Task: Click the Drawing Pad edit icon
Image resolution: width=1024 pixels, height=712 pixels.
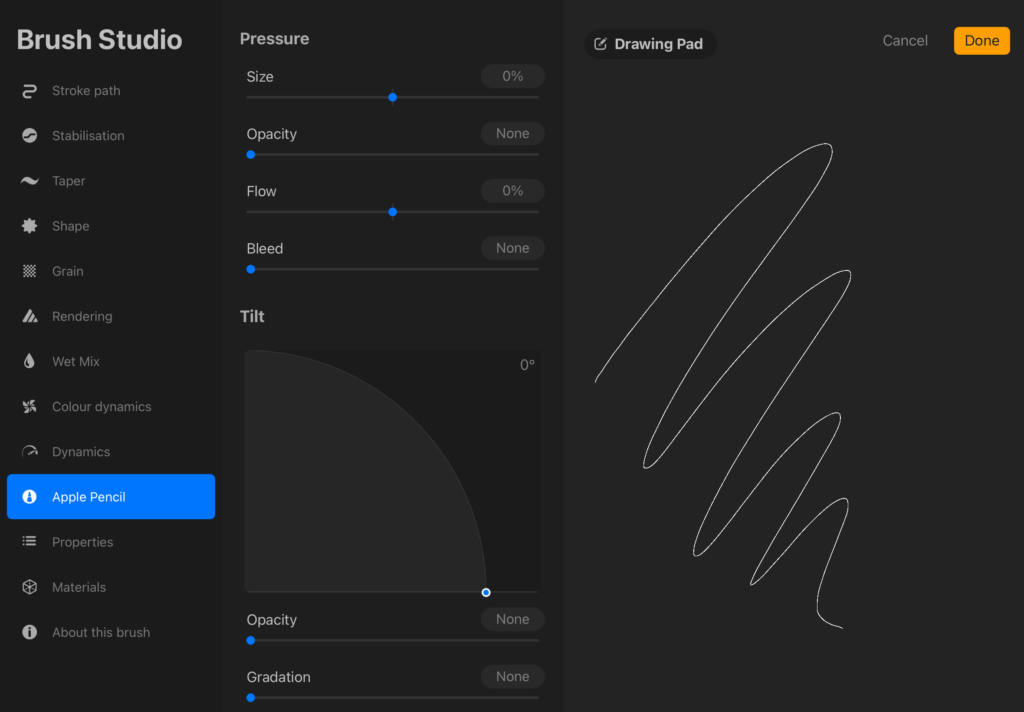Action: (x=600, y=44)
